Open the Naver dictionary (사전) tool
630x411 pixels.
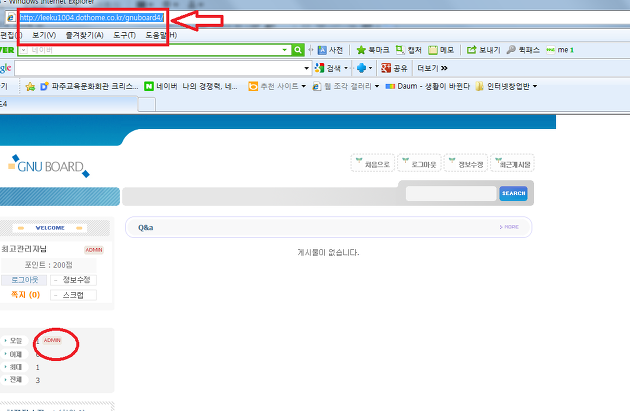(330, 50)
